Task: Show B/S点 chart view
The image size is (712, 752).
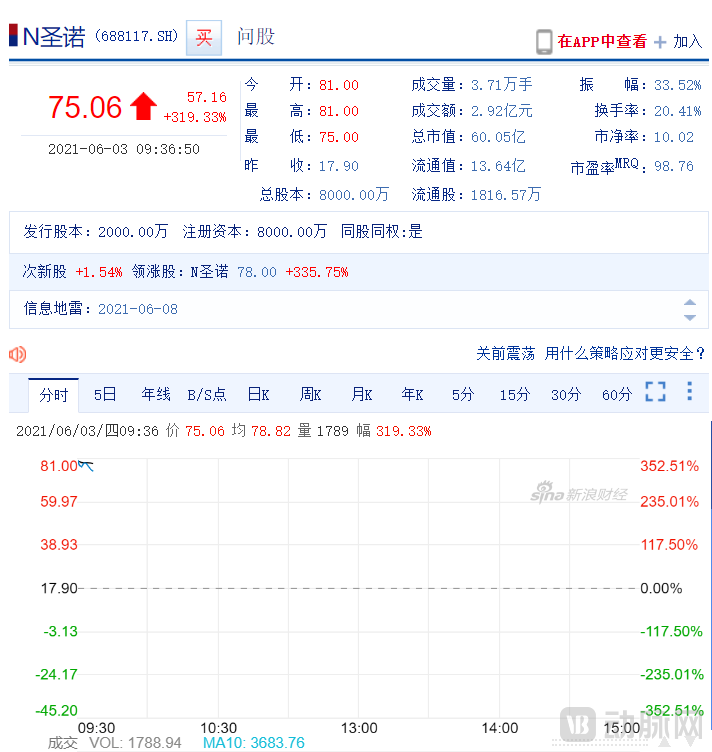Action: (x=207, y=395)
